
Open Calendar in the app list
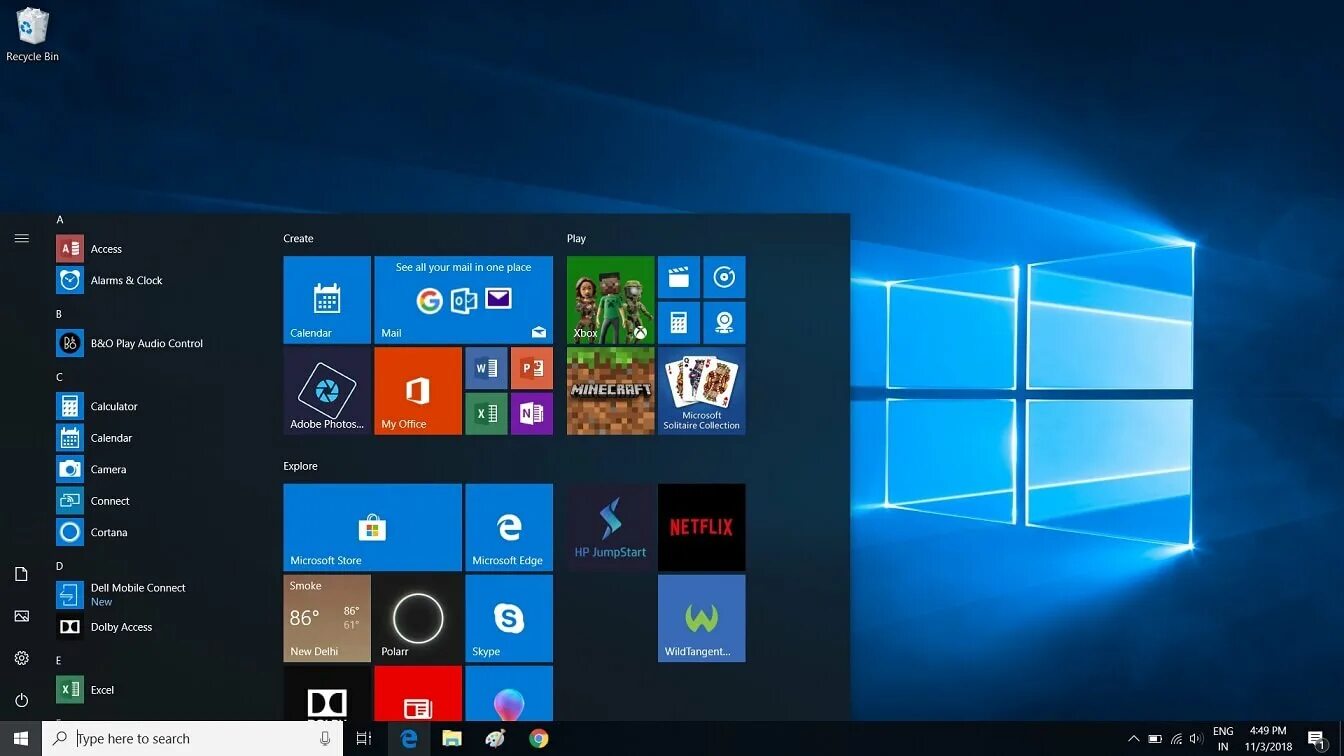coord(150,438)
